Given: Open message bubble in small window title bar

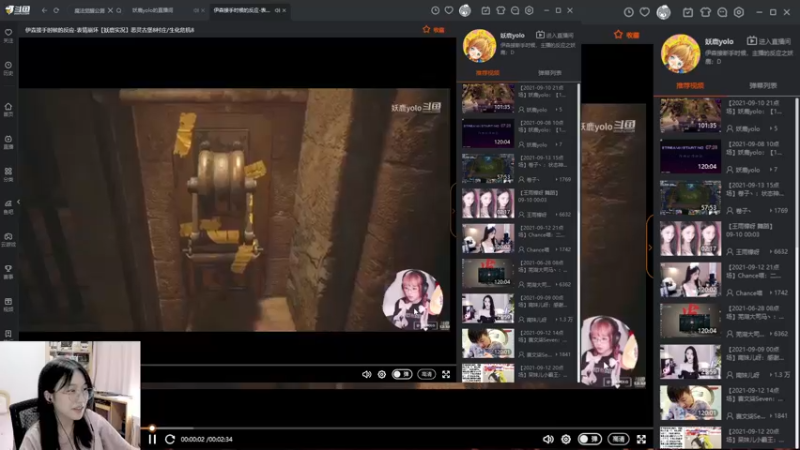Looking at the screenshot, I should click(515, 10).
